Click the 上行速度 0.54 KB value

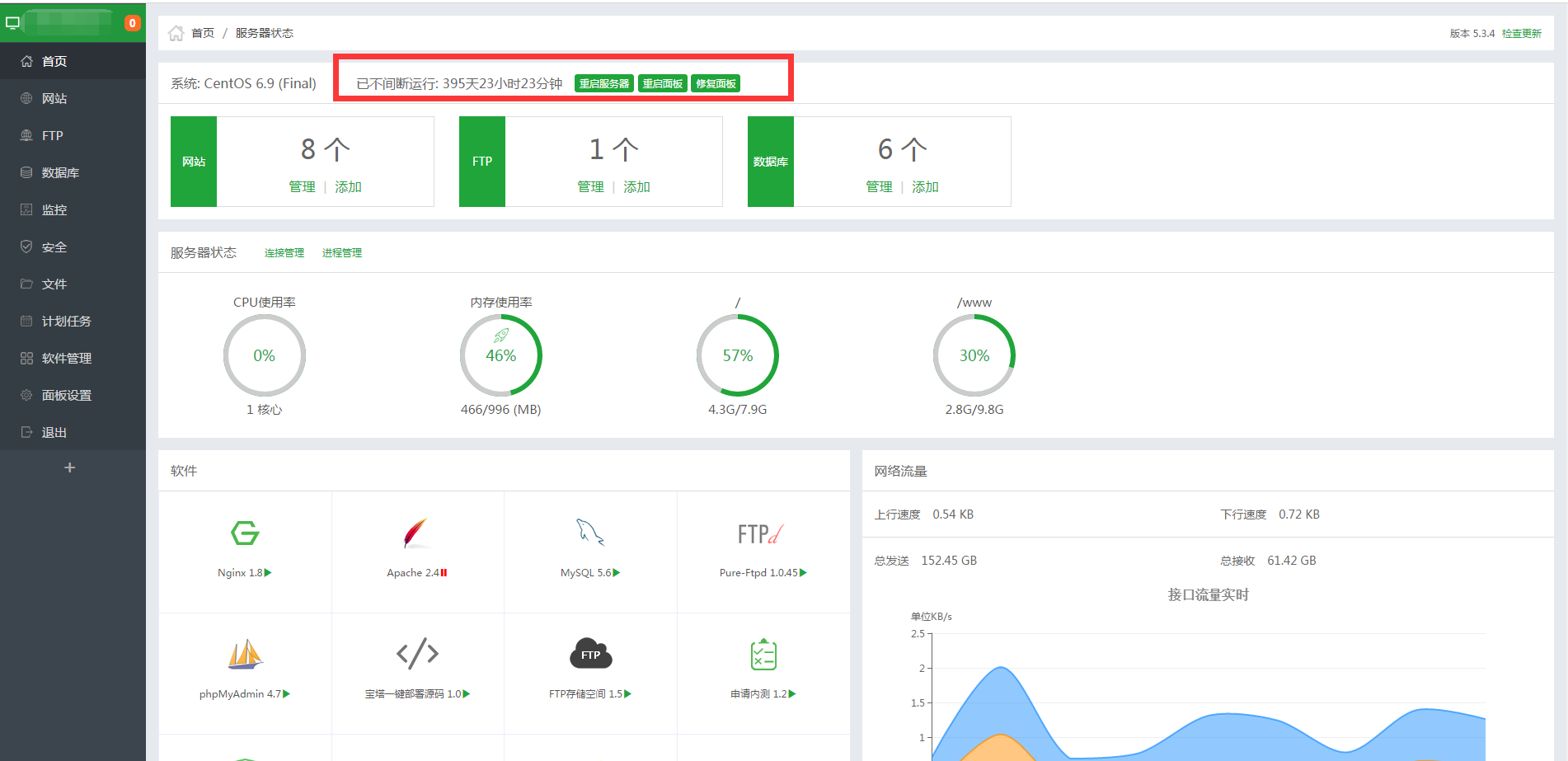(x=953, y=514)
